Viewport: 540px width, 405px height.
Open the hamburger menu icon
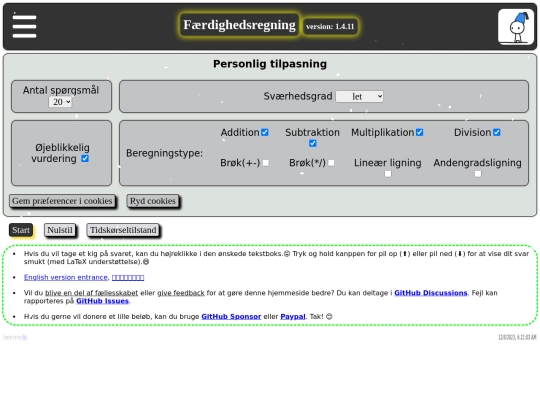[x=24, y=27]
